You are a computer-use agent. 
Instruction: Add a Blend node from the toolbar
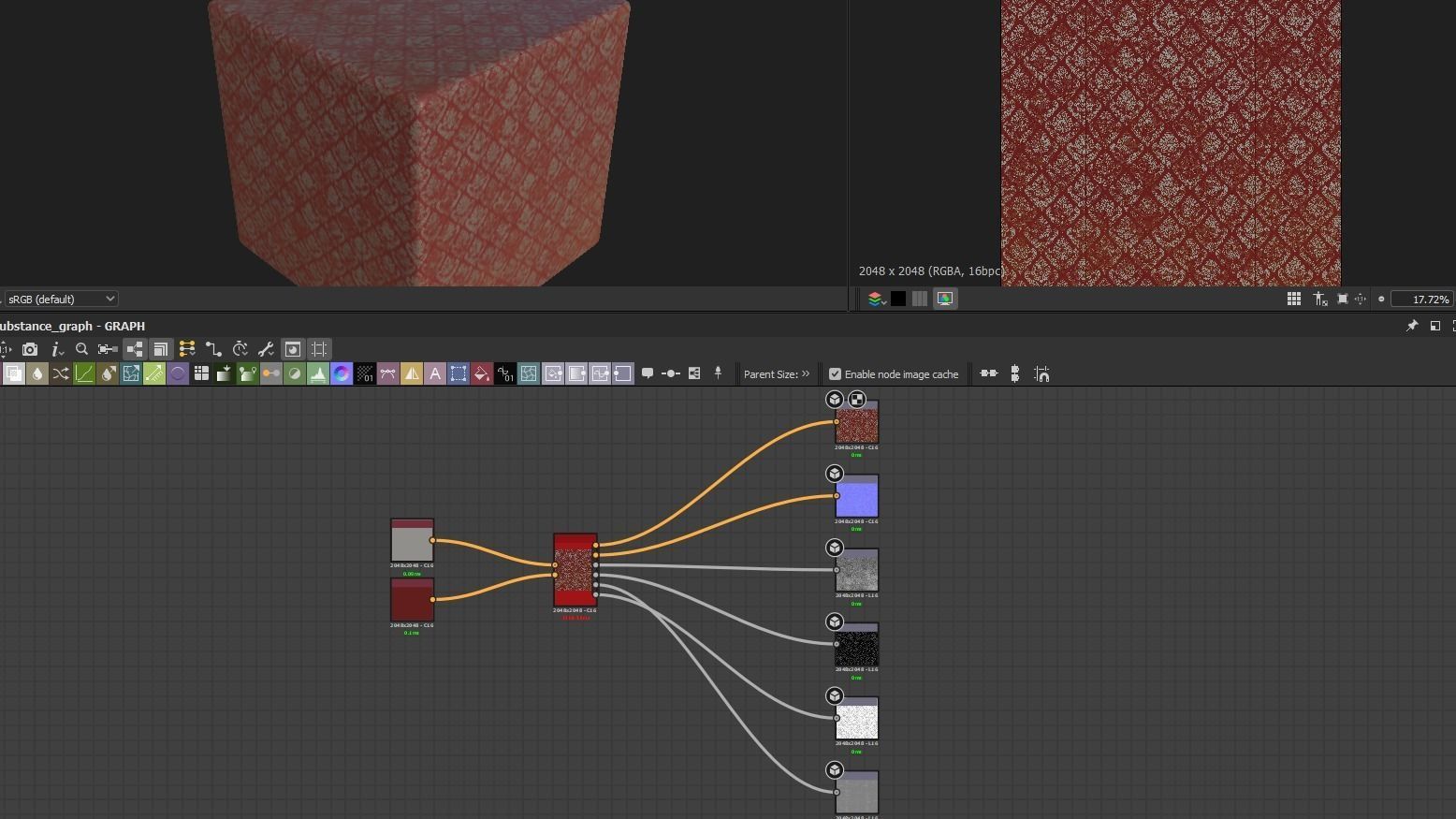14,374
